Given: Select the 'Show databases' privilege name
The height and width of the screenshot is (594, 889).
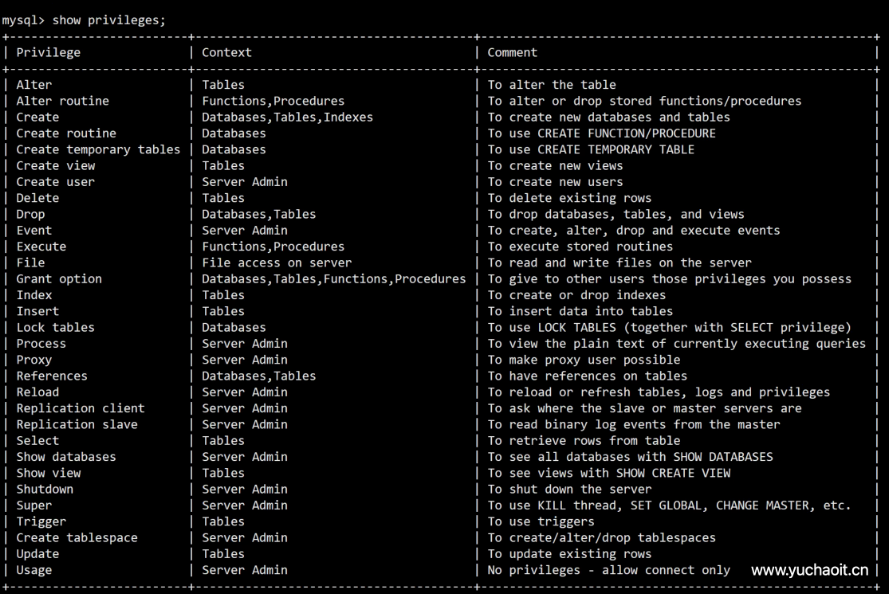Looking at the screenshot, I should coord(66,457).
